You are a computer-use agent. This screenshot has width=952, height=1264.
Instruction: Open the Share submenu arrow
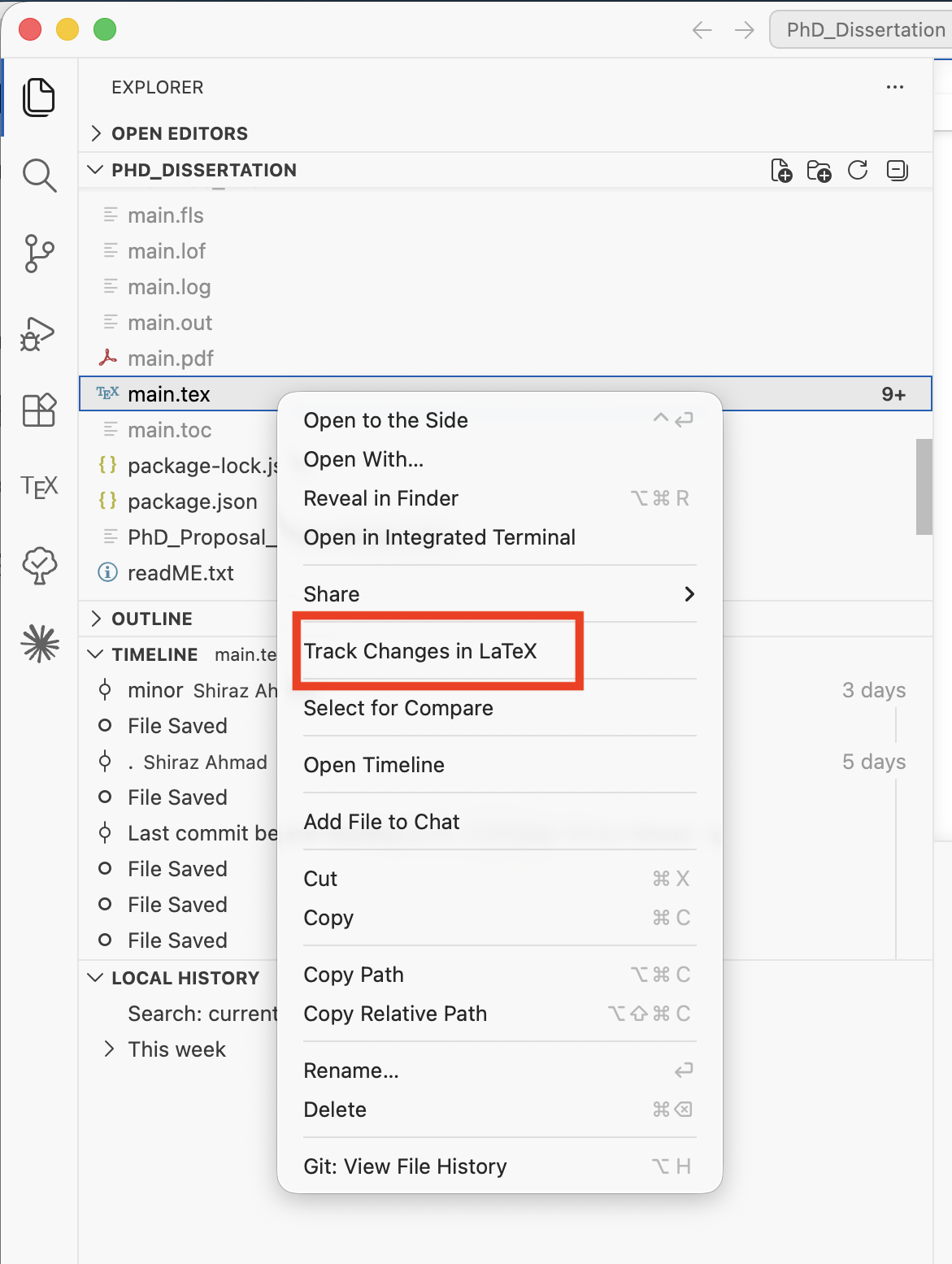pyautogui.click(x=689, y=594)
